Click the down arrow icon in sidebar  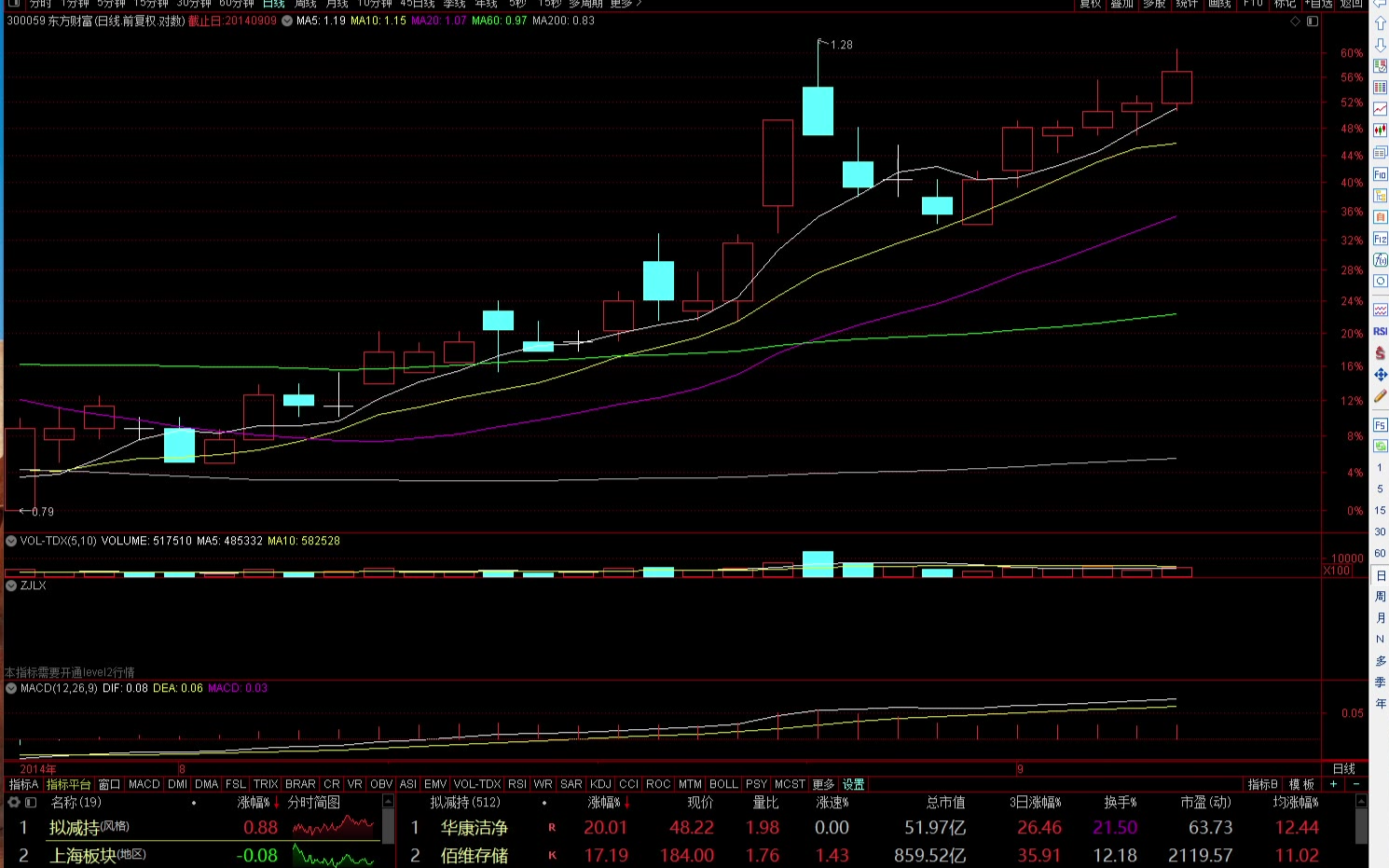click(1380, 45)
